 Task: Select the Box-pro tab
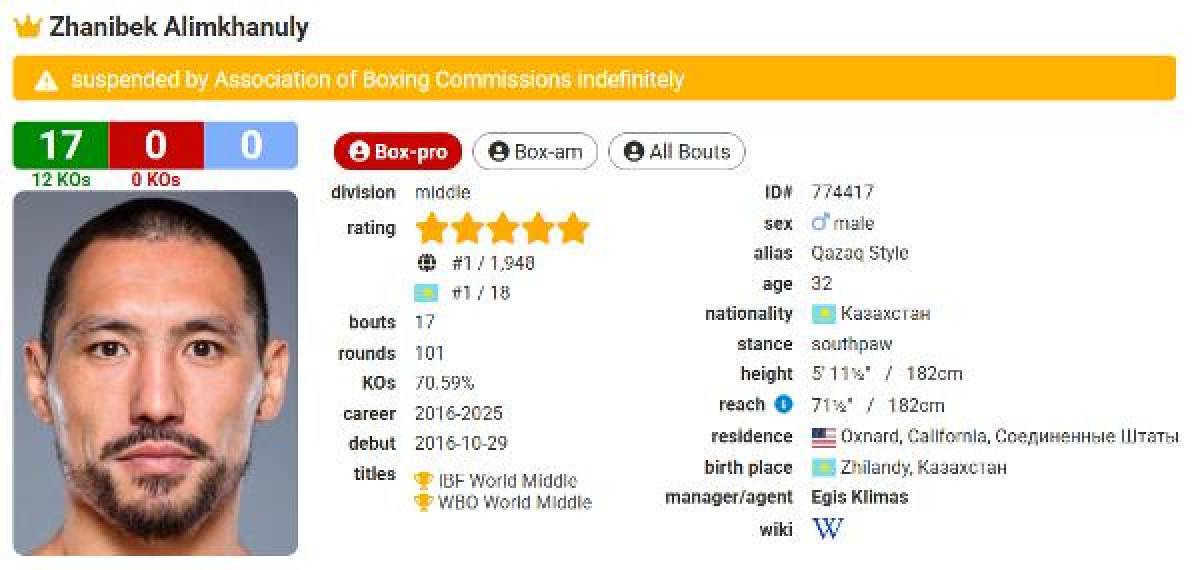[x=397, y=152]
